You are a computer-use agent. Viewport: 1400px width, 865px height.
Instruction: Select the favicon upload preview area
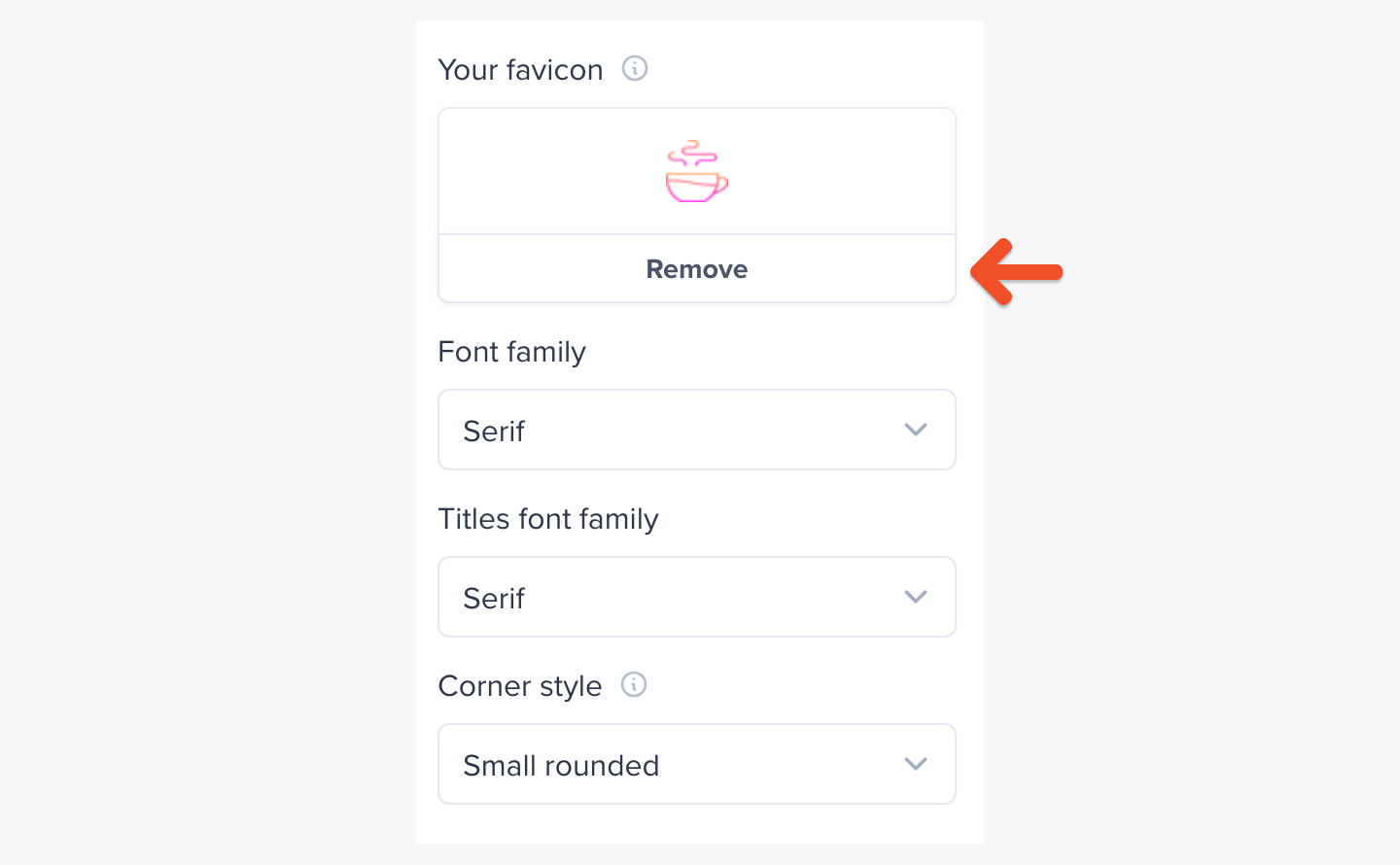click(x=696, y=171)
